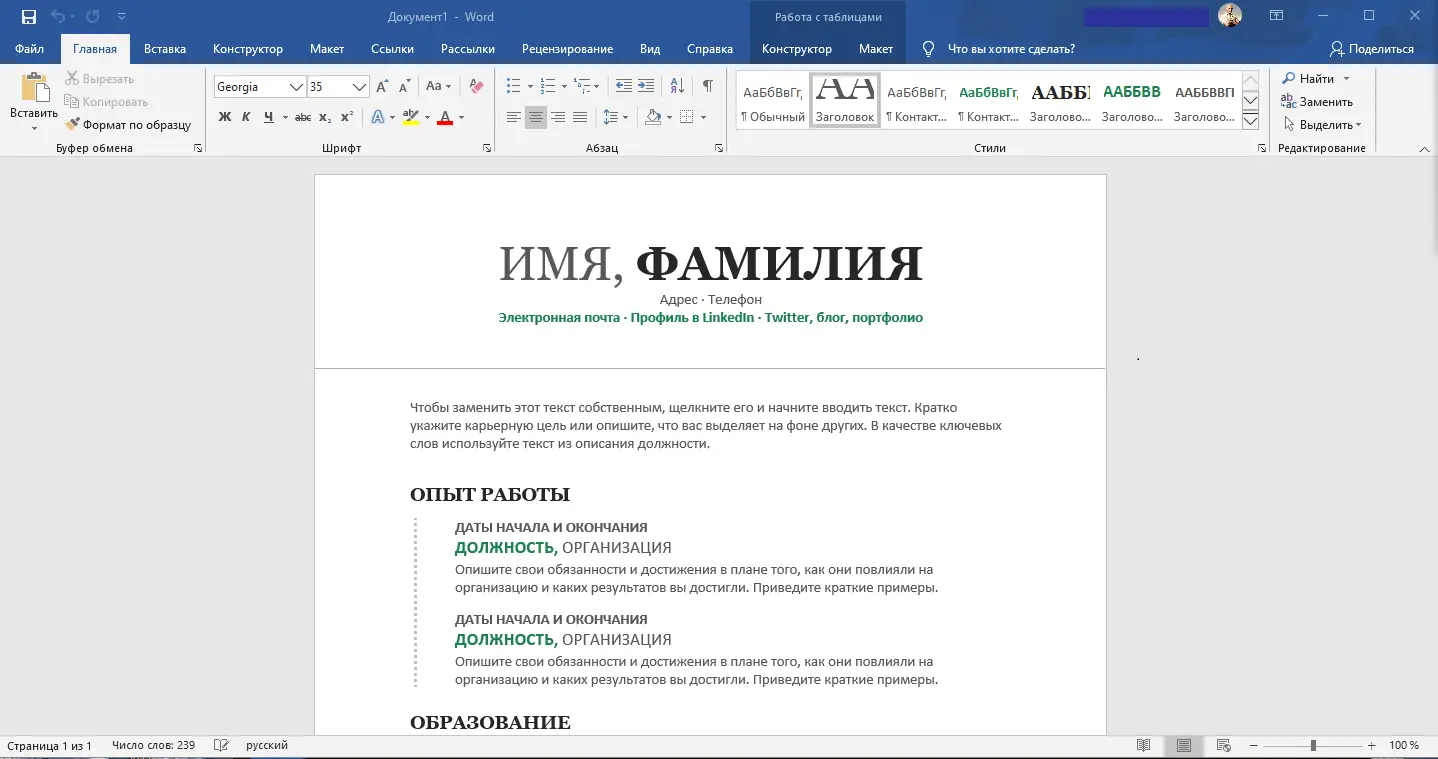Clear all formatting with the eraser icon

point(476,87)
